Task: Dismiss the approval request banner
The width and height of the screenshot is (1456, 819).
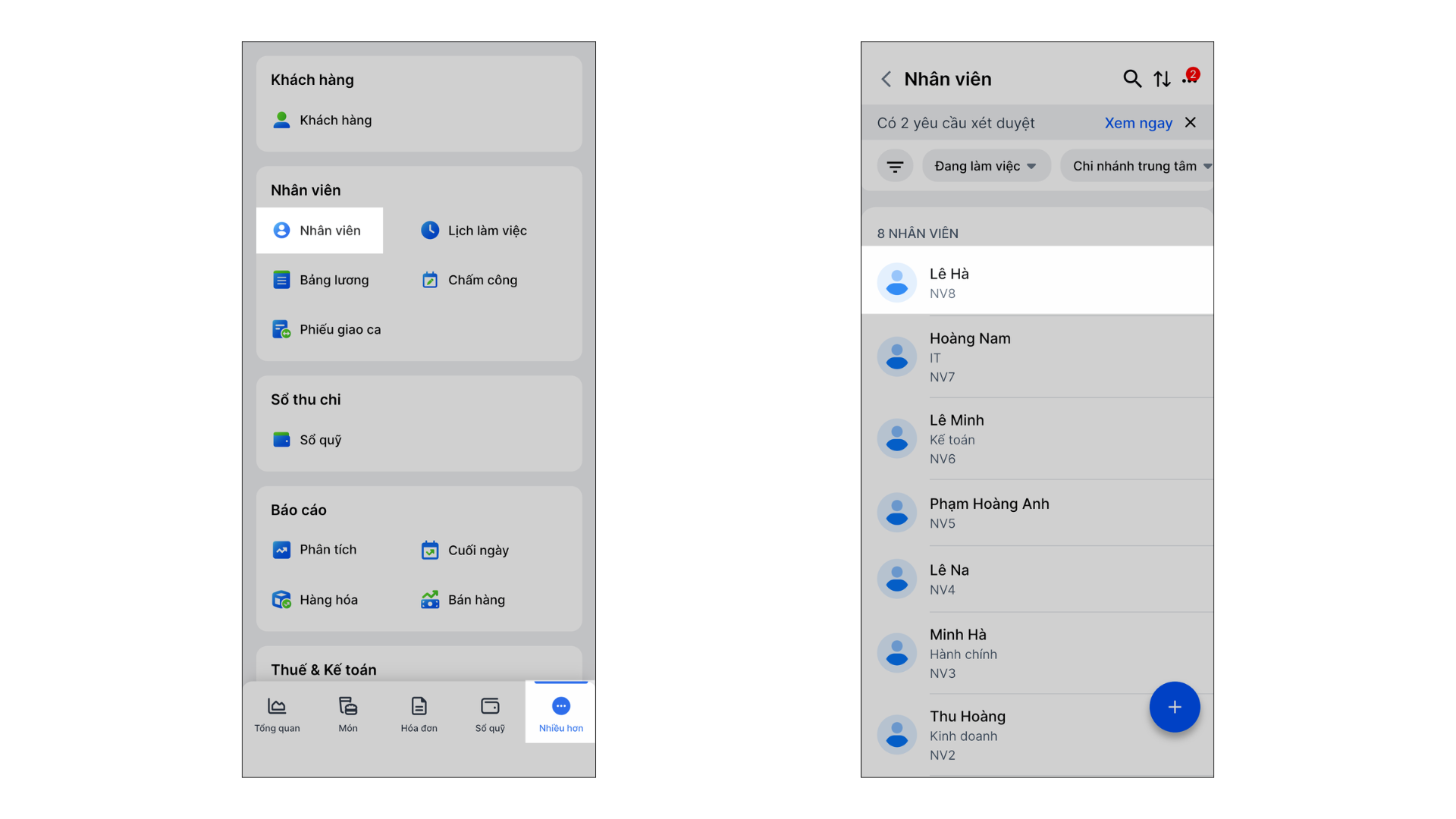Action: 1191,123
